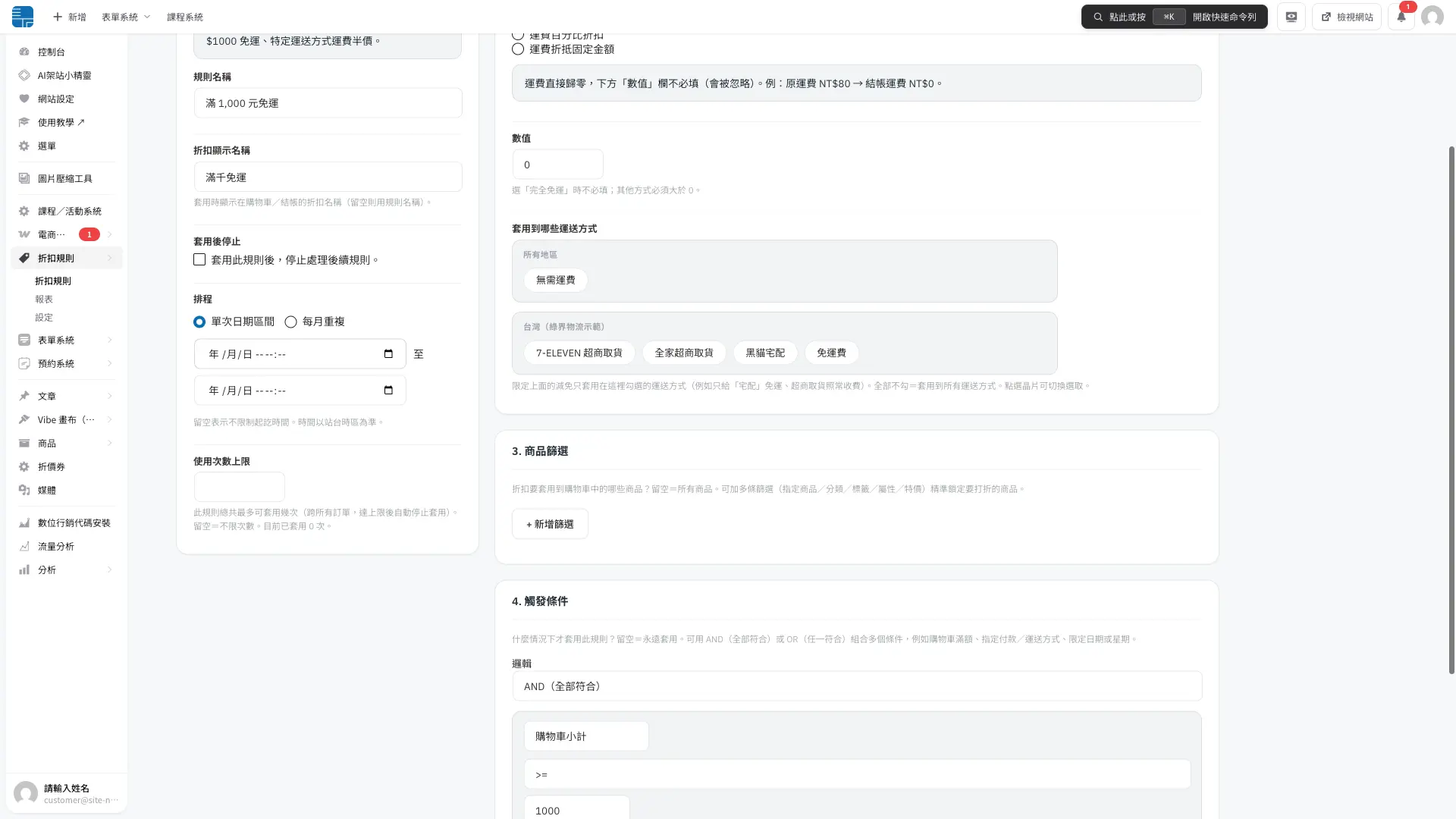The width and height of the screenshot is (1456, 819).
Task: Click the 課程／活動系統 gear icon
Action: tap(24, 211)
